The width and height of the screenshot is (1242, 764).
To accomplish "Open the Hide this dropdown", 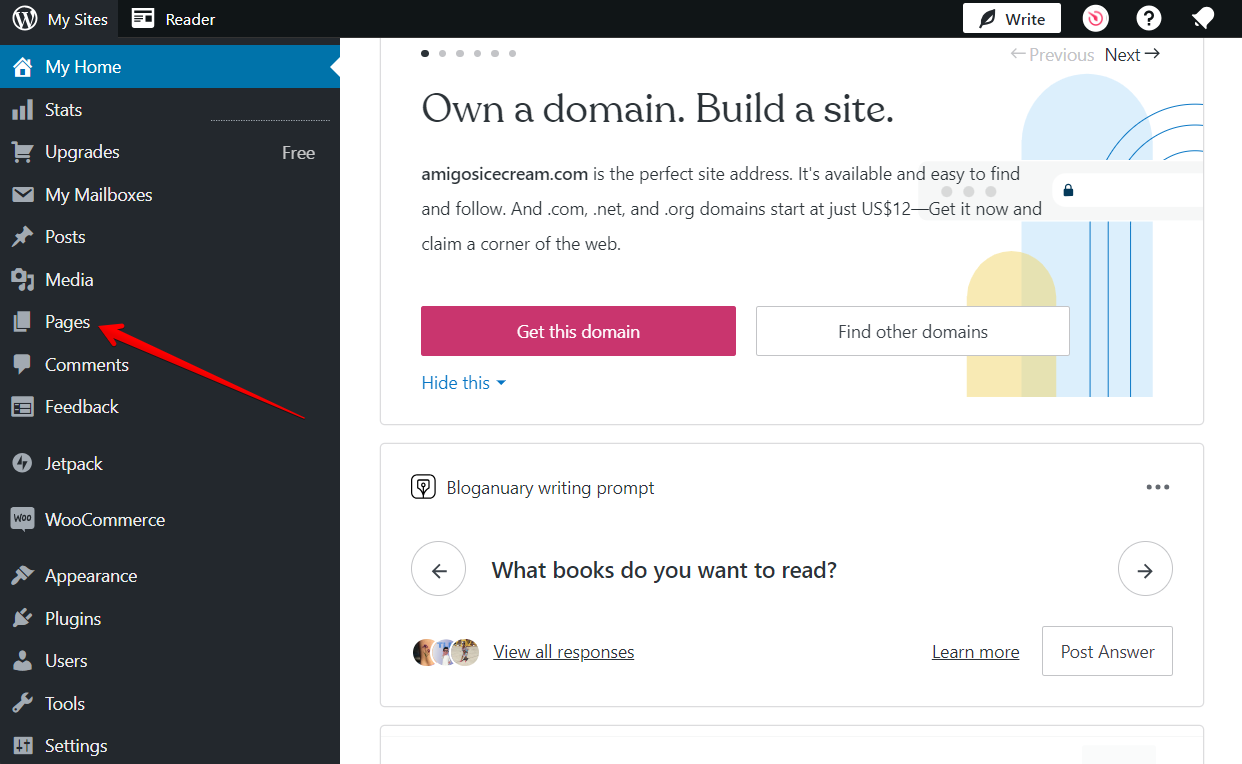I will pyautogui.click(x=462, y=382).
